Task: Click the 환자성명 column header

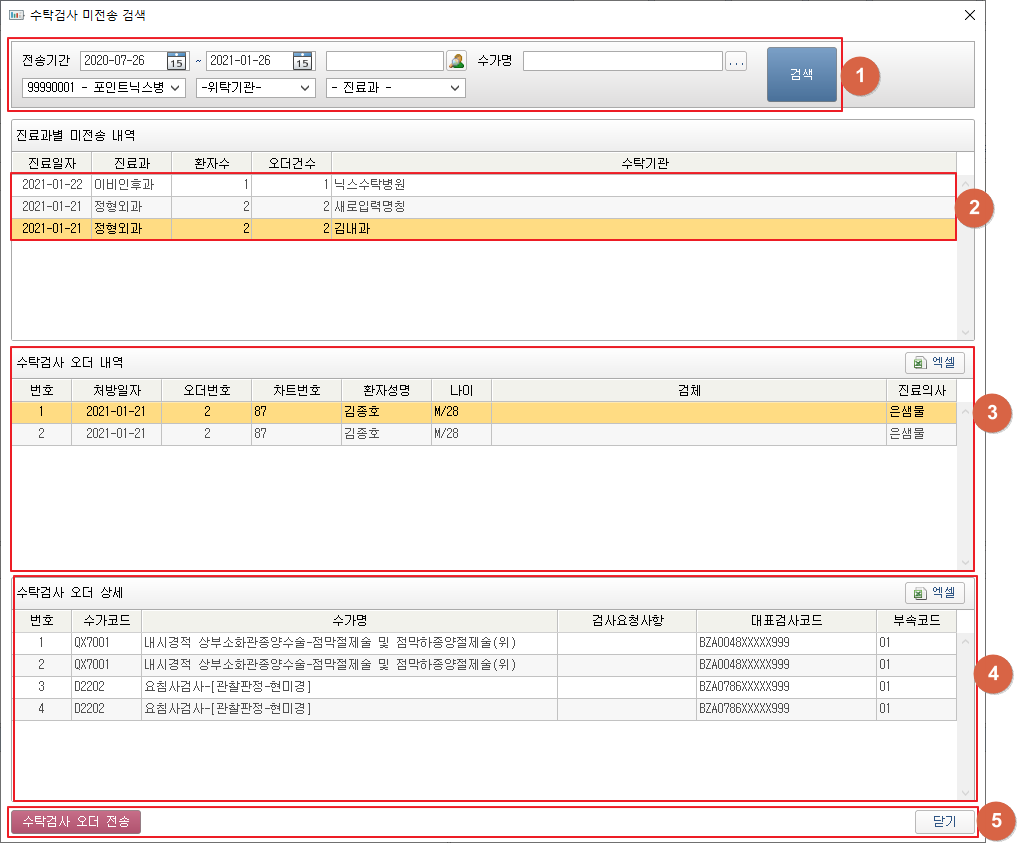Action: 385,389
